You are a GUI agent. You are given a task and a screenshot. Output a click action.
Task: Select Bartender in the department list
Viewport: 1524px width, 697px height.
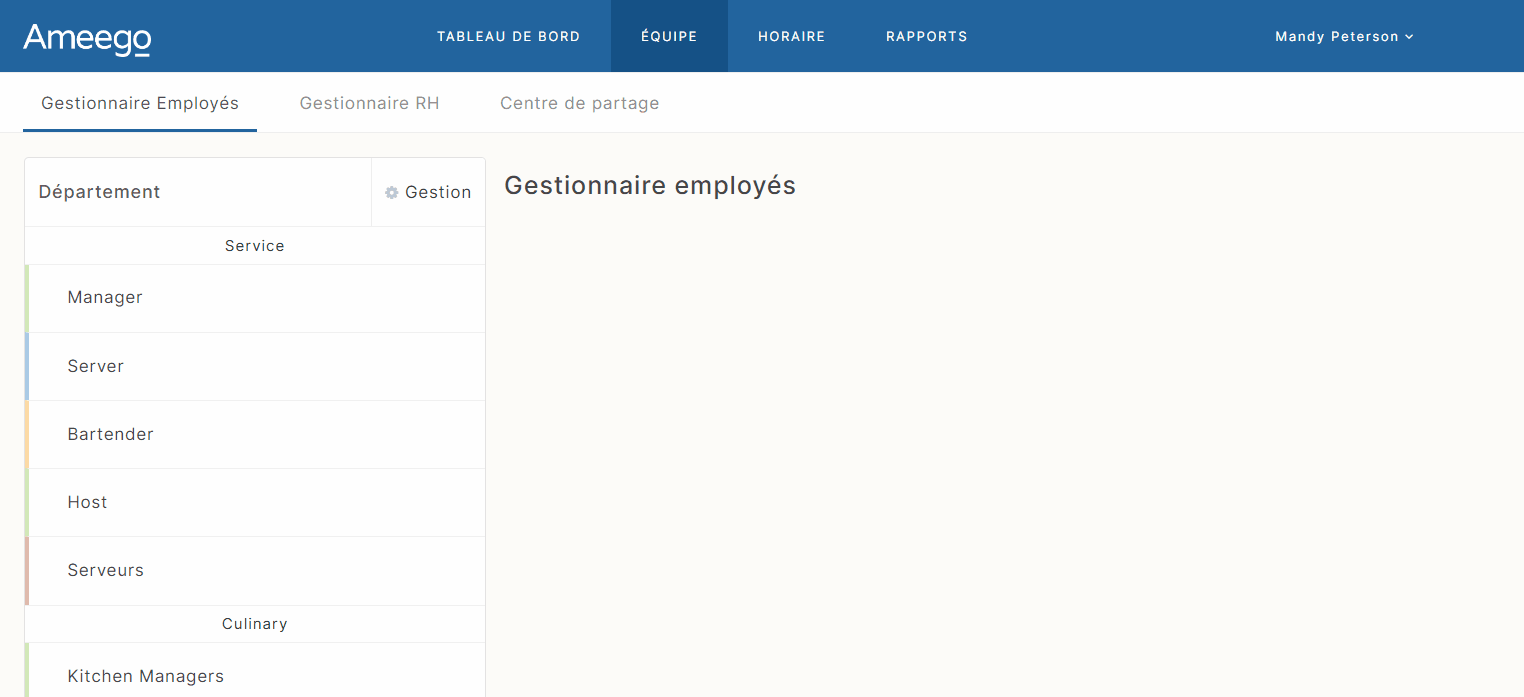pos(110,434)
